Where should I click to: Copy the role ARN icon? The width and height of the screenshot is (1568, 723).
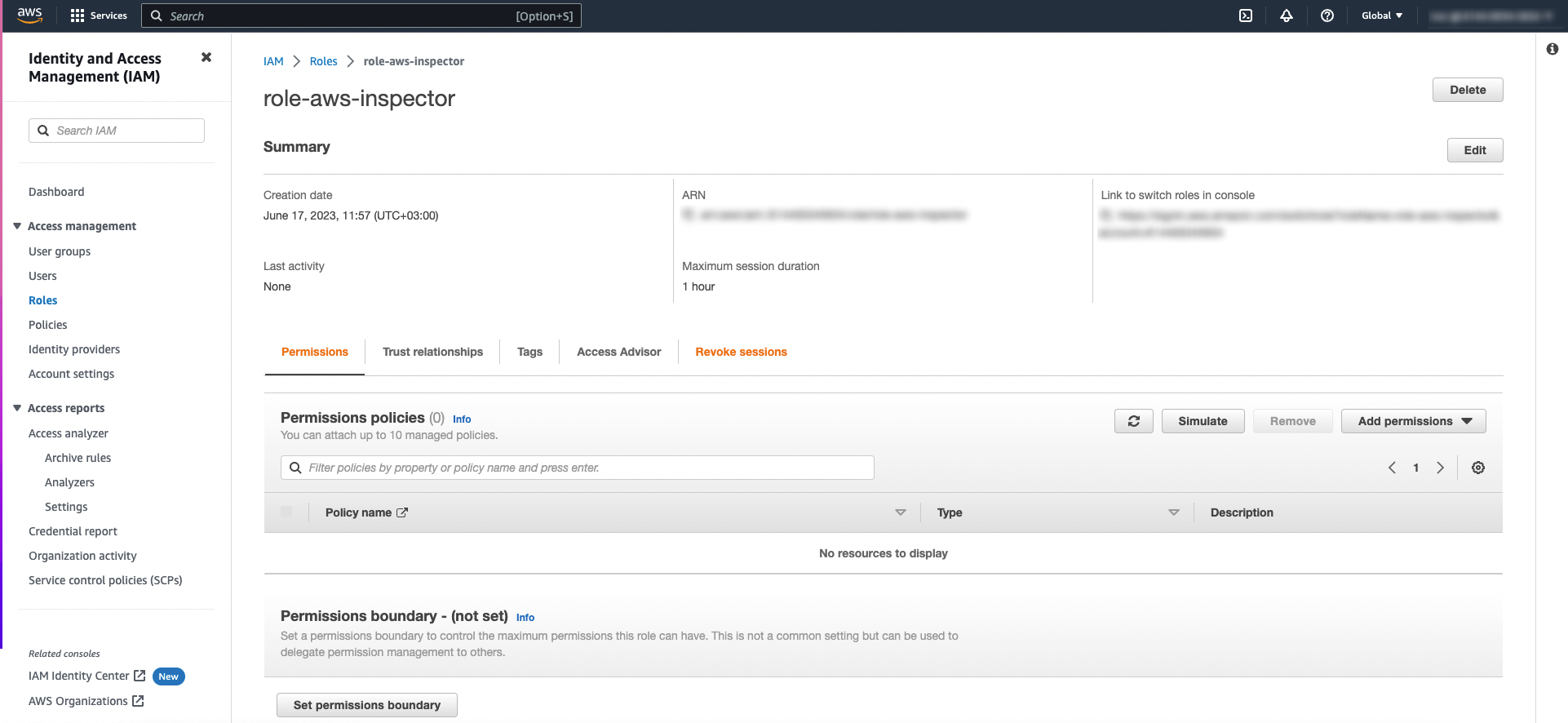click(x=688, y=215)
